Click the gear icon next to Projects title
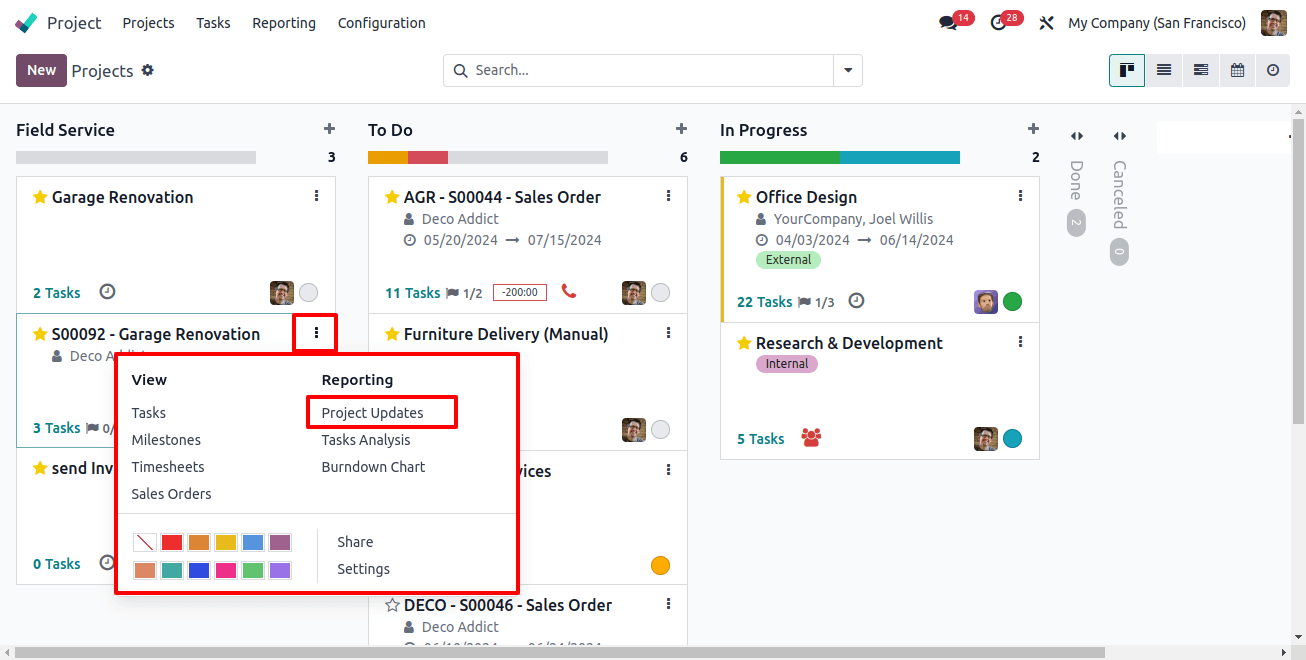This screenshot has width=1306, height=660. click(148, 70)
